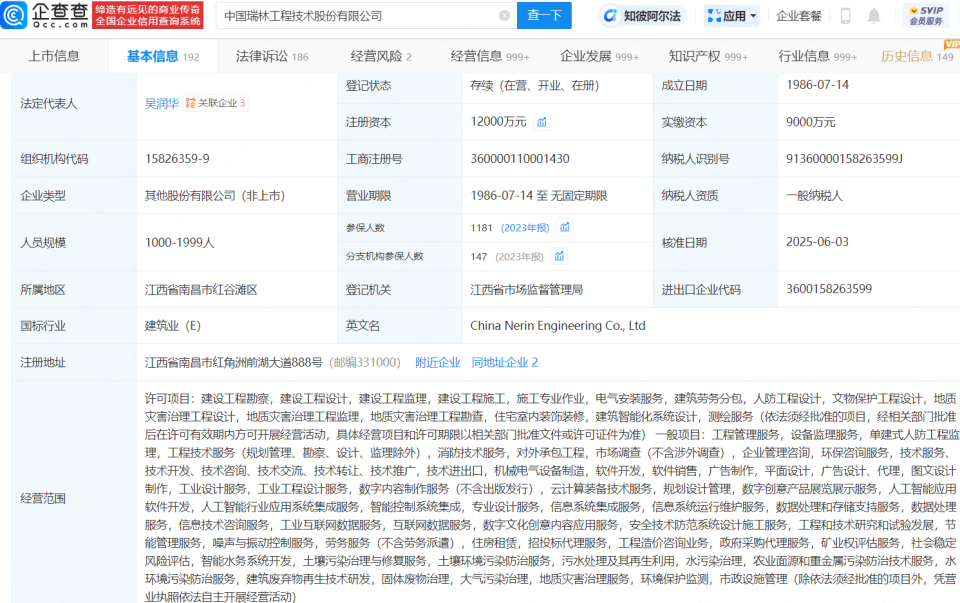
Task: Select paid-in capital 9000万元
Action: point(811,122)
